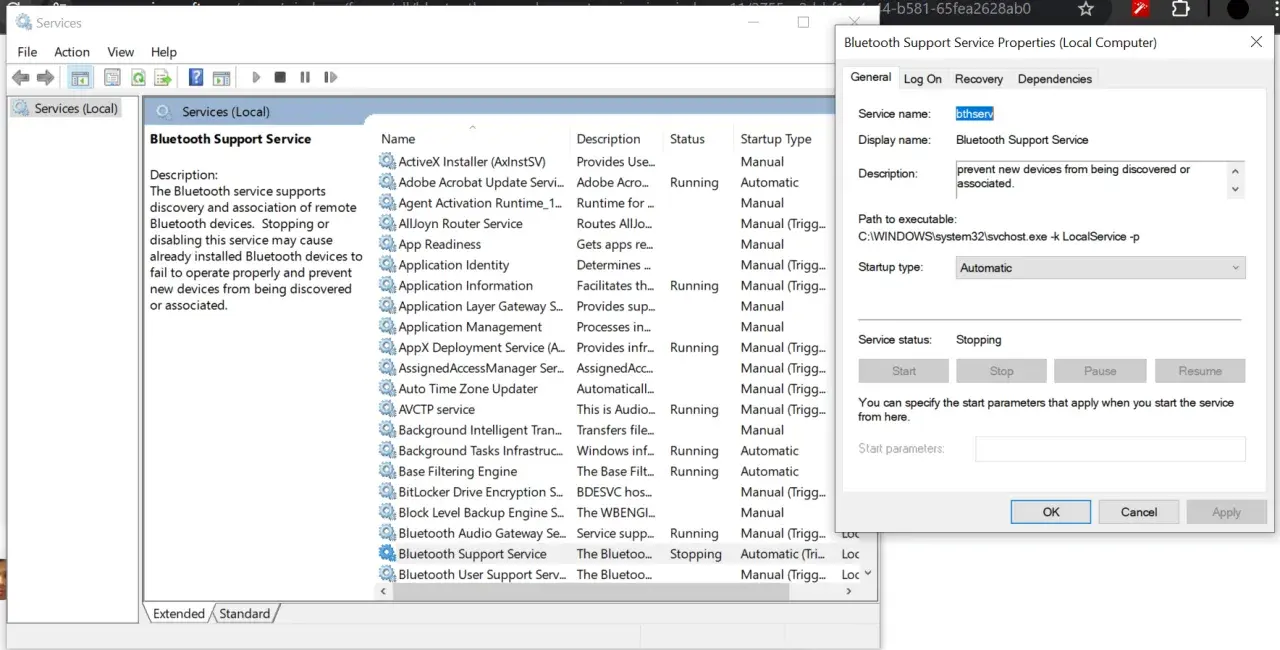Click Services app icon in title bar
1280x650 pixels.
click(x=24, y=22)
